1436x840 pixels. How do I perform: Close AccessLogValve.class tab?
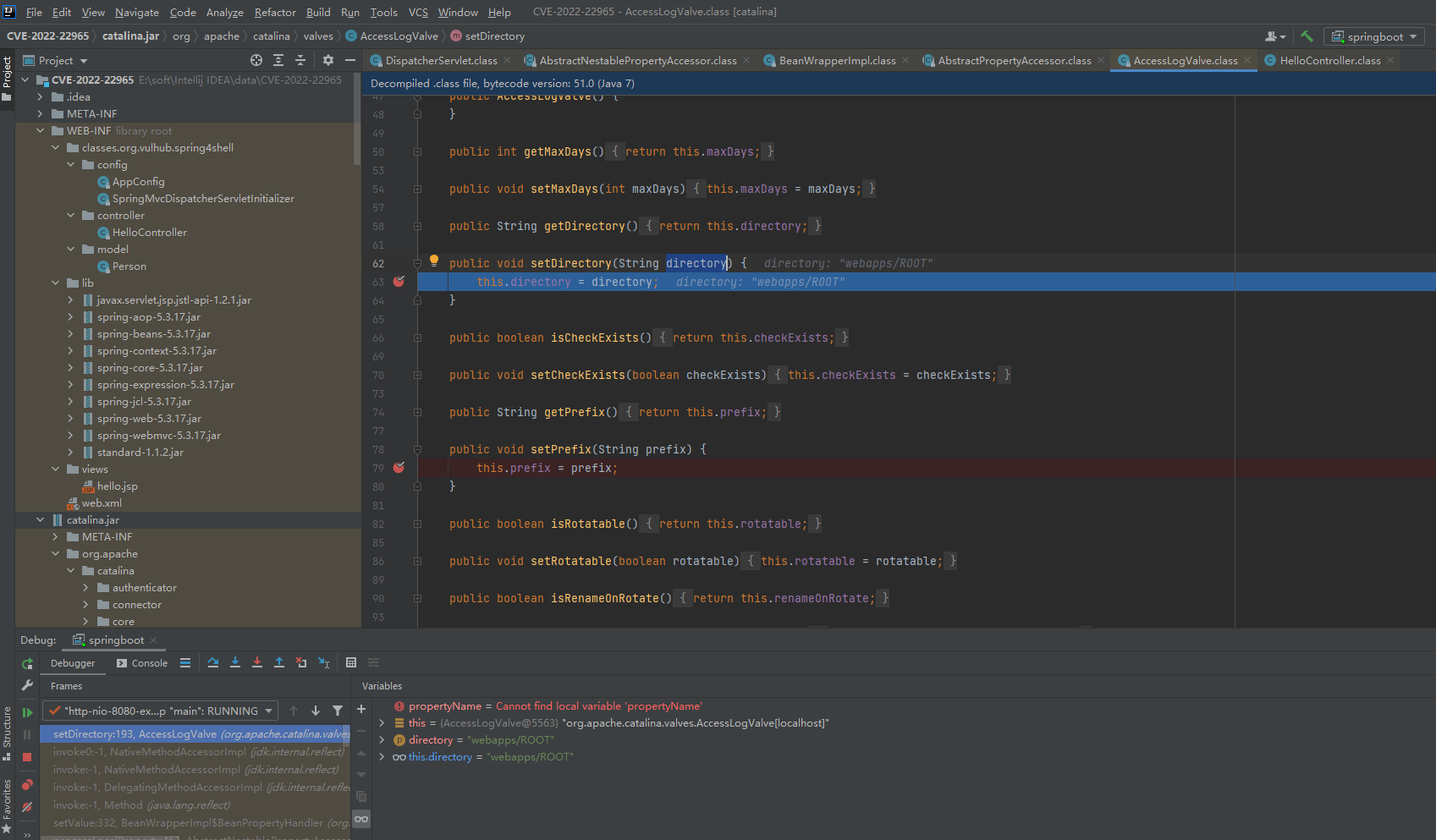pyautogui.click(x=1247, y=60)
